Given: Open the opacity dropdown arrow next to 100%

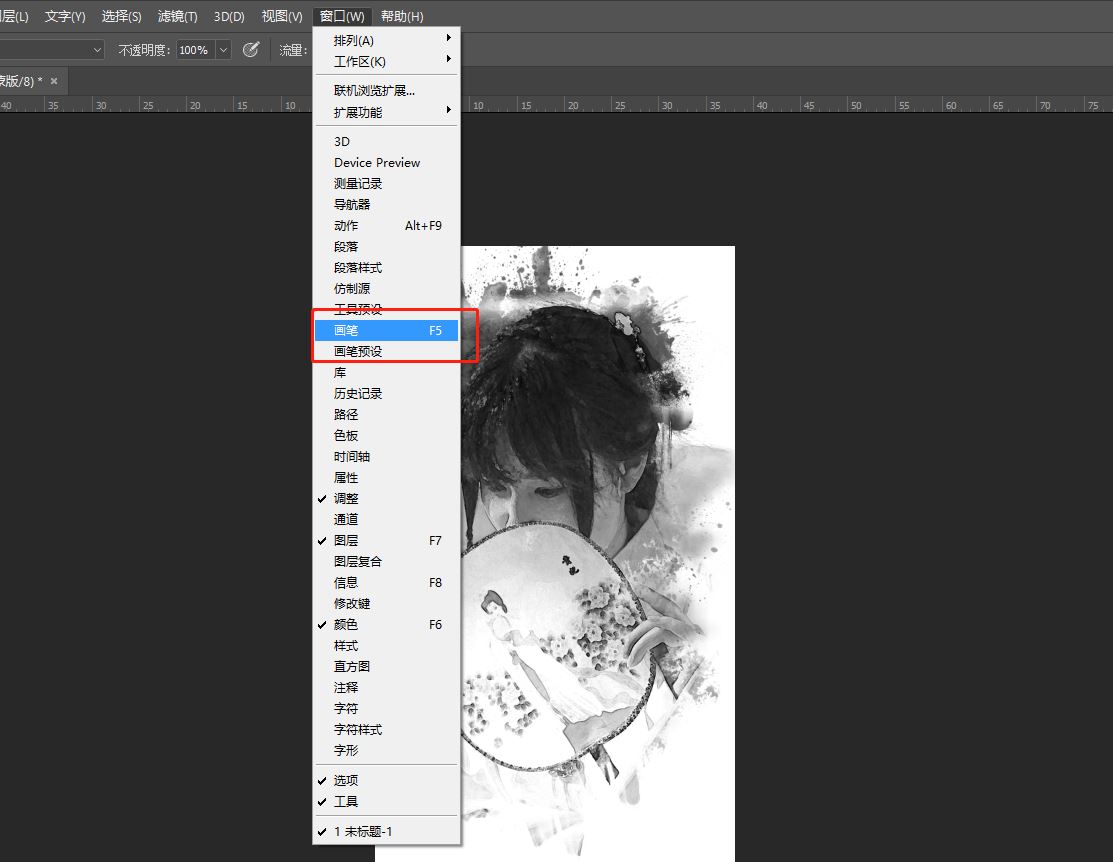Looking at the screenshot, I should (223, 50).
